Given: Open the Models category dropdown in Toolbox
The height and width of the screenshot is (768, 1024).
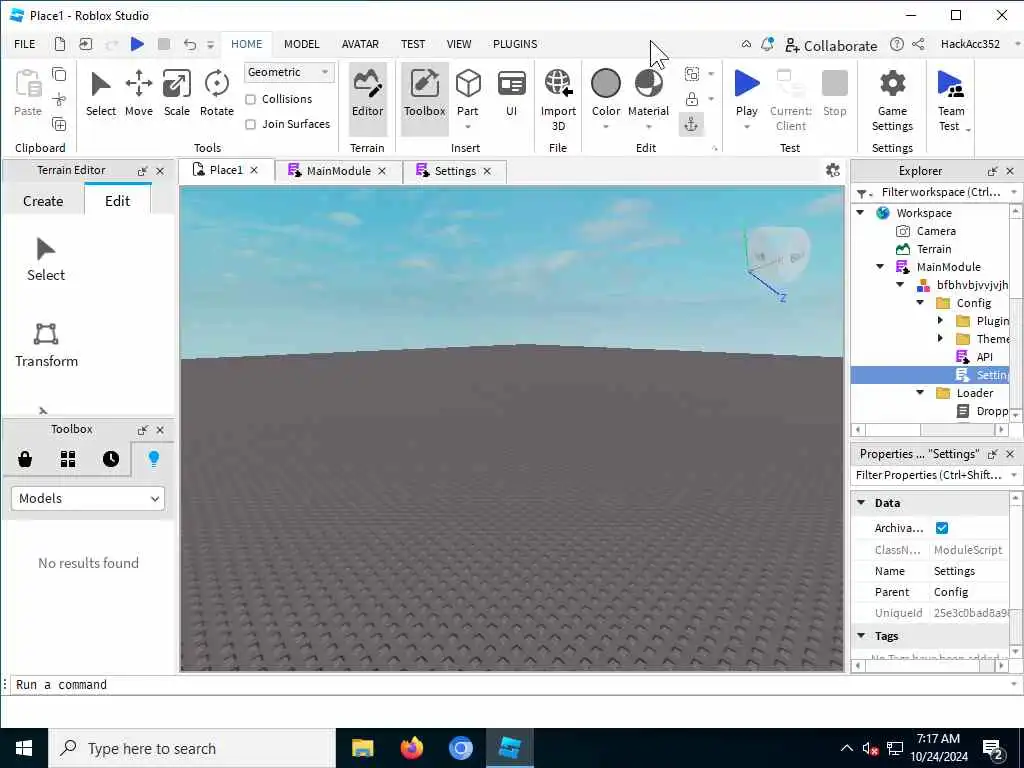Looking at the screenshot, I should pos(88,498).
